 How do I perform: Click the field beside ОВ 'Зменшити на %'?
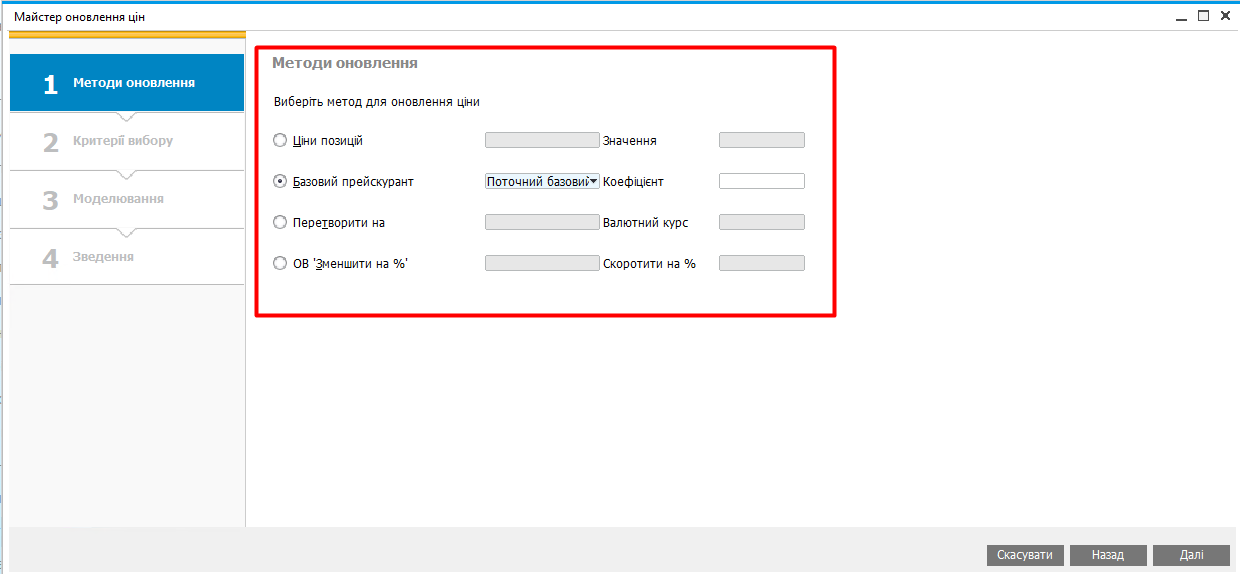point(541,263)
